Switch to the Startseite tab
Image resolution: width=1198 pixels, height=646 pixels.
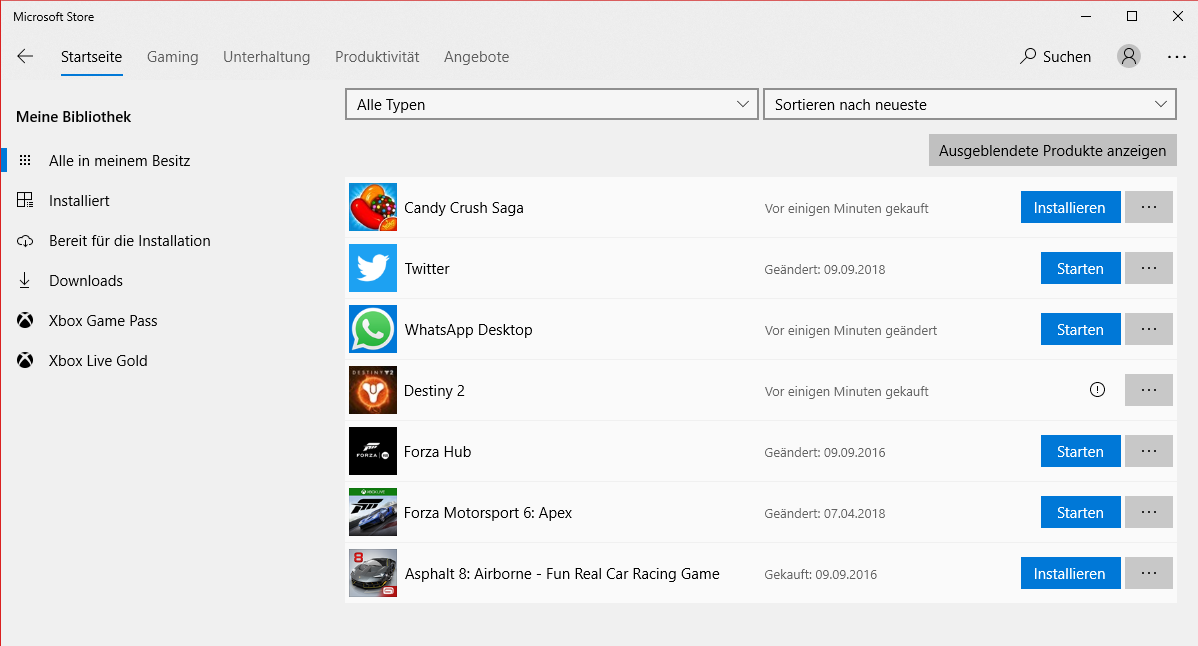click(92, 57)
